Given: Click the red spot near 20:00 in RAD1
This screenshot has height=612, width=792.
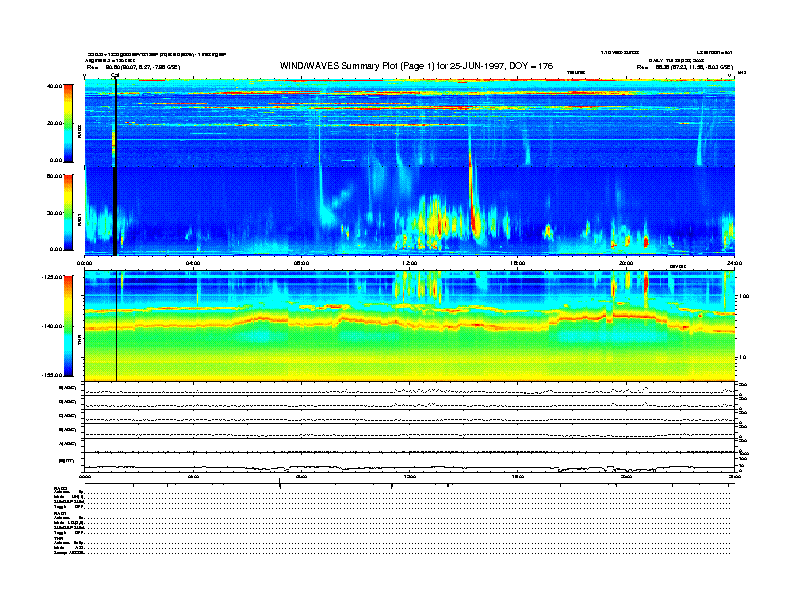Looking at the screenshot, I should point(646,242).
